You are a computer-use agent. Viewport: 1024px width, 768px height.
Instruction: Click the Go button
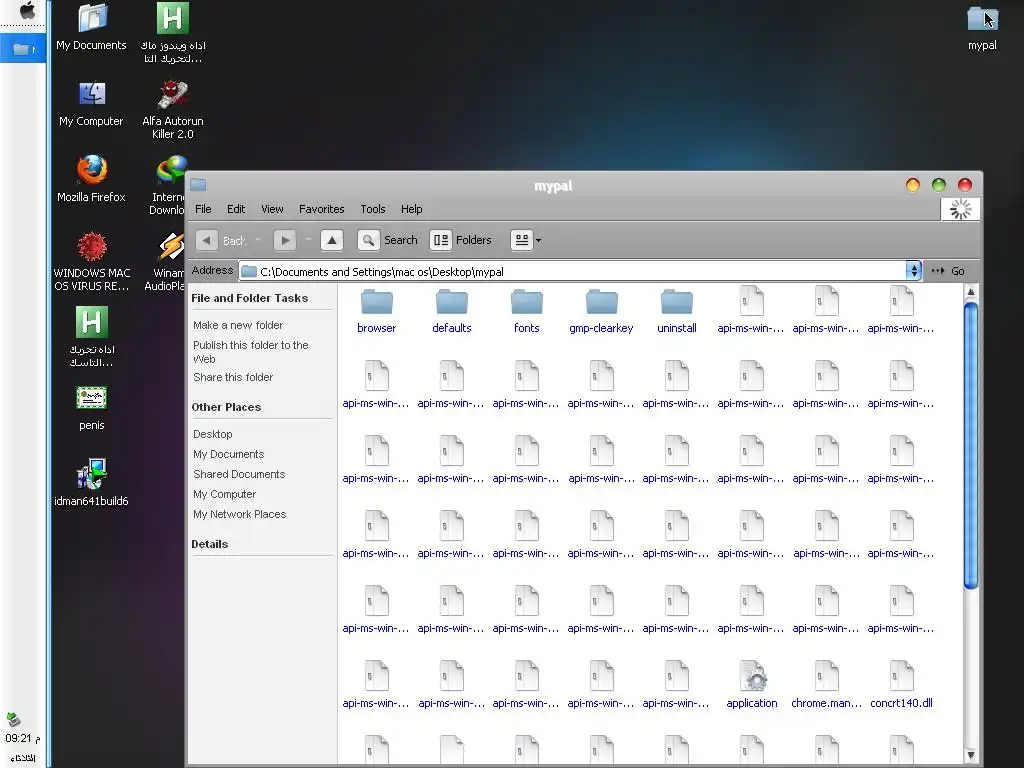click(948, 271)
